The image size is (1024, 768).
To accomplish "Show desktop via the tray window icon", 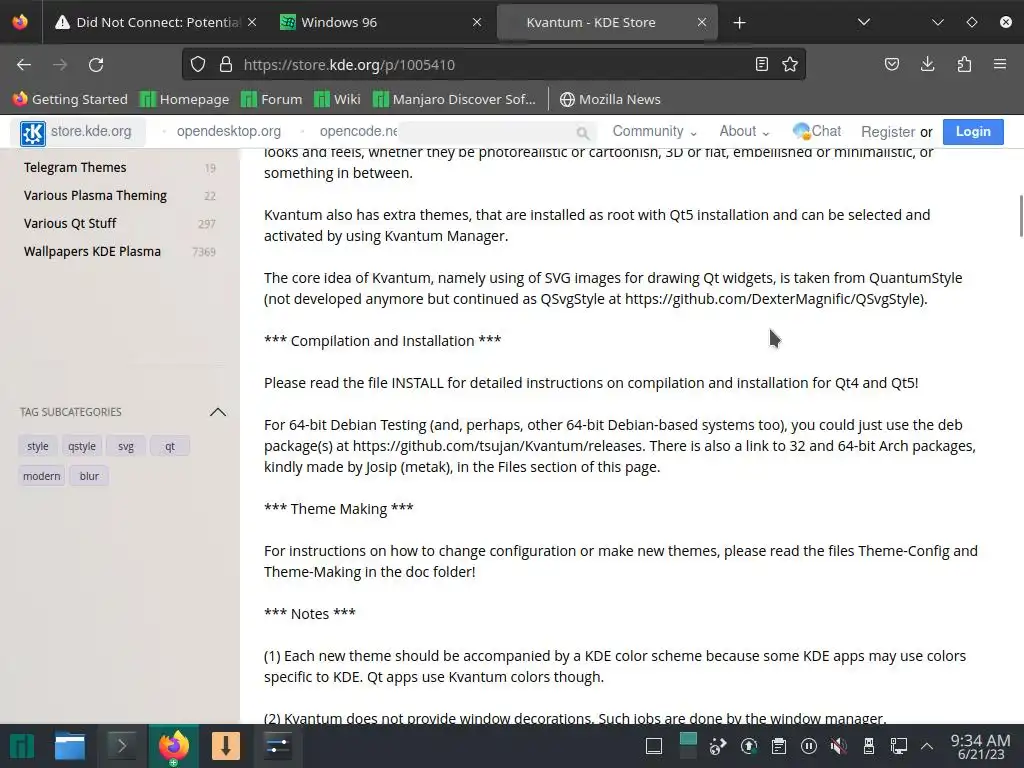I will click(654, 746).
